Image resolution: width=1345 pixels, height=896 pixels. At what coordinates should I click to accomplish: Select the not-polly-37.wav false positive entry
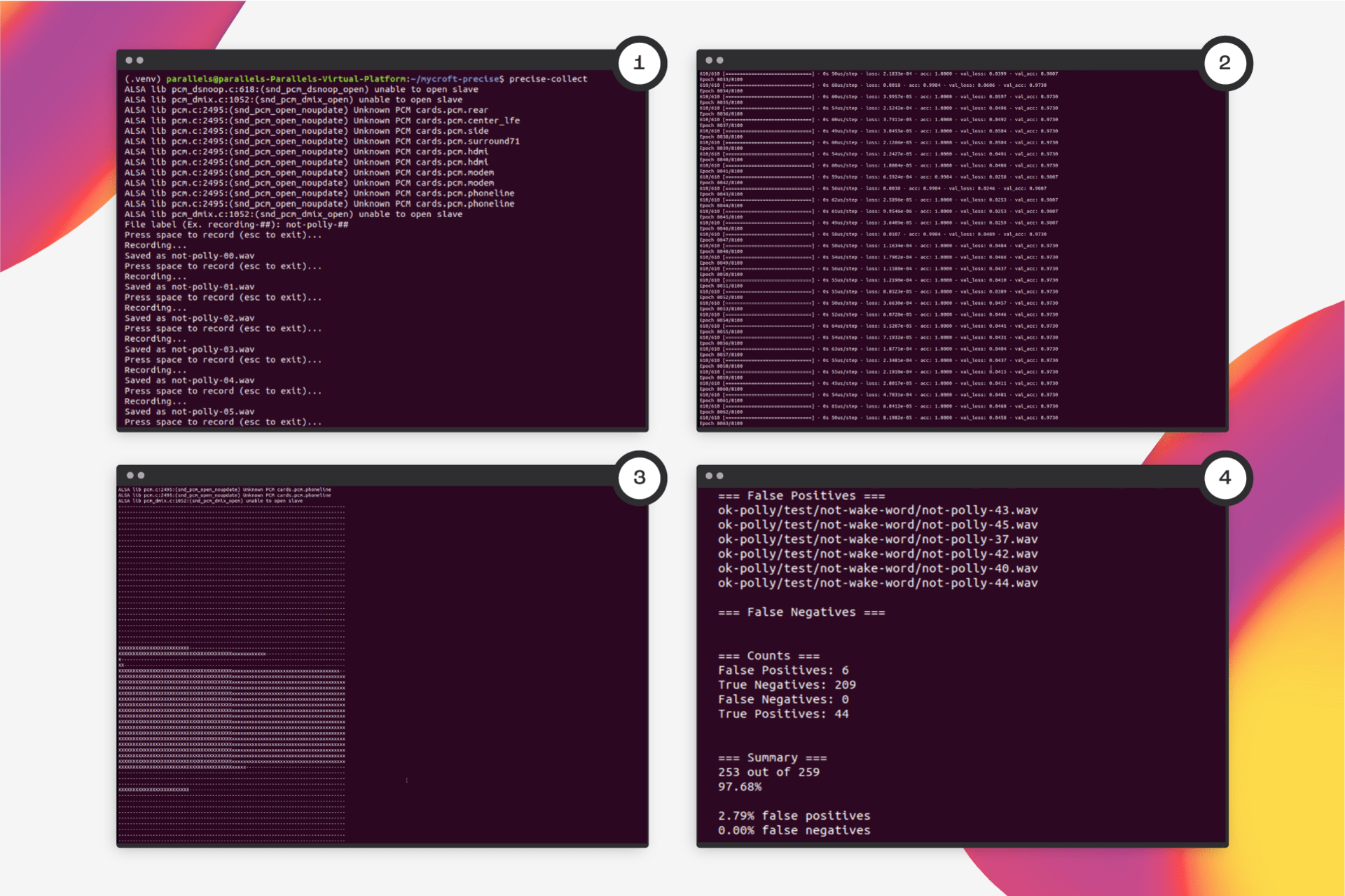tap(878, 539)
